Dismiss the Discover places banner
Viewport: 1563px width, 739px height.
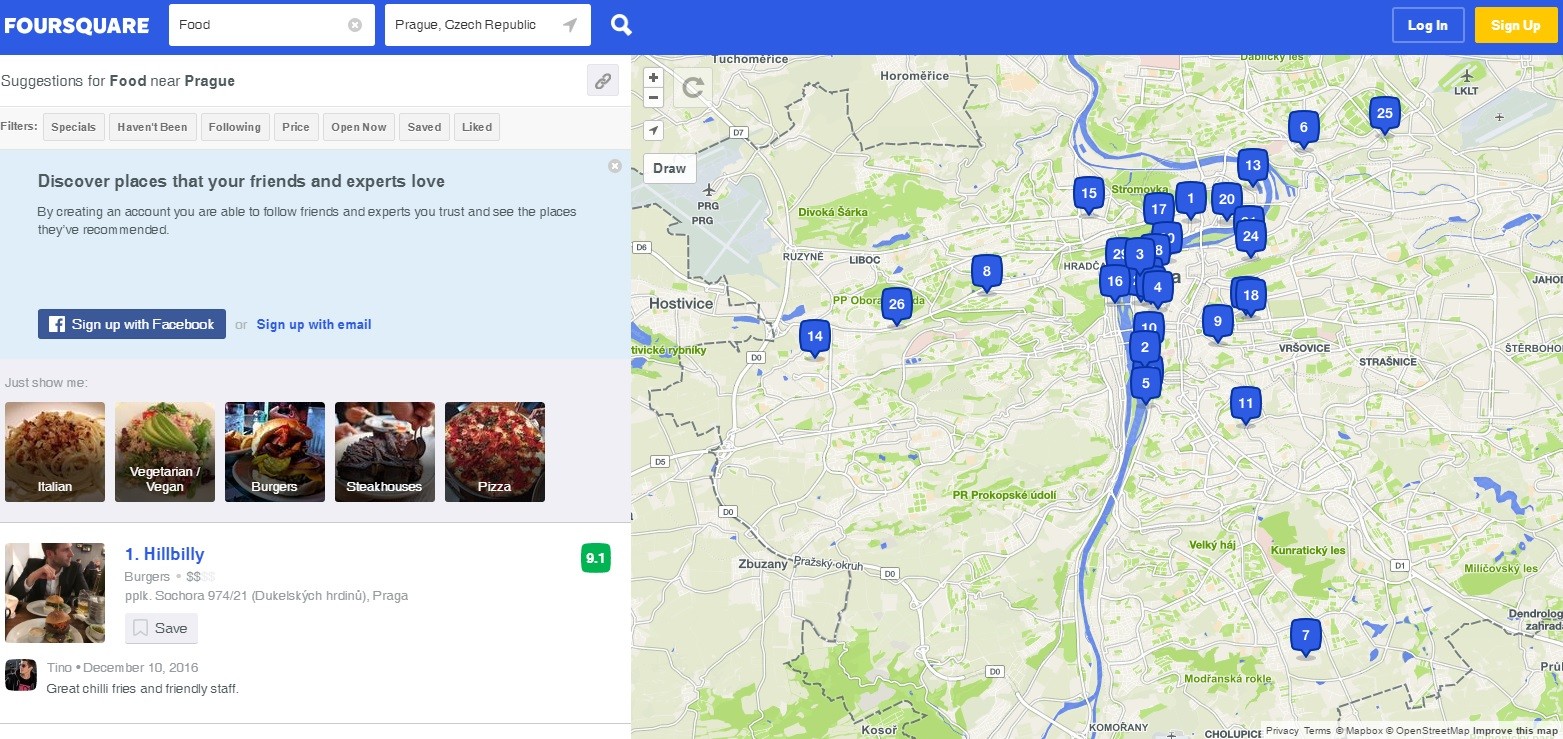coord(615,166)
